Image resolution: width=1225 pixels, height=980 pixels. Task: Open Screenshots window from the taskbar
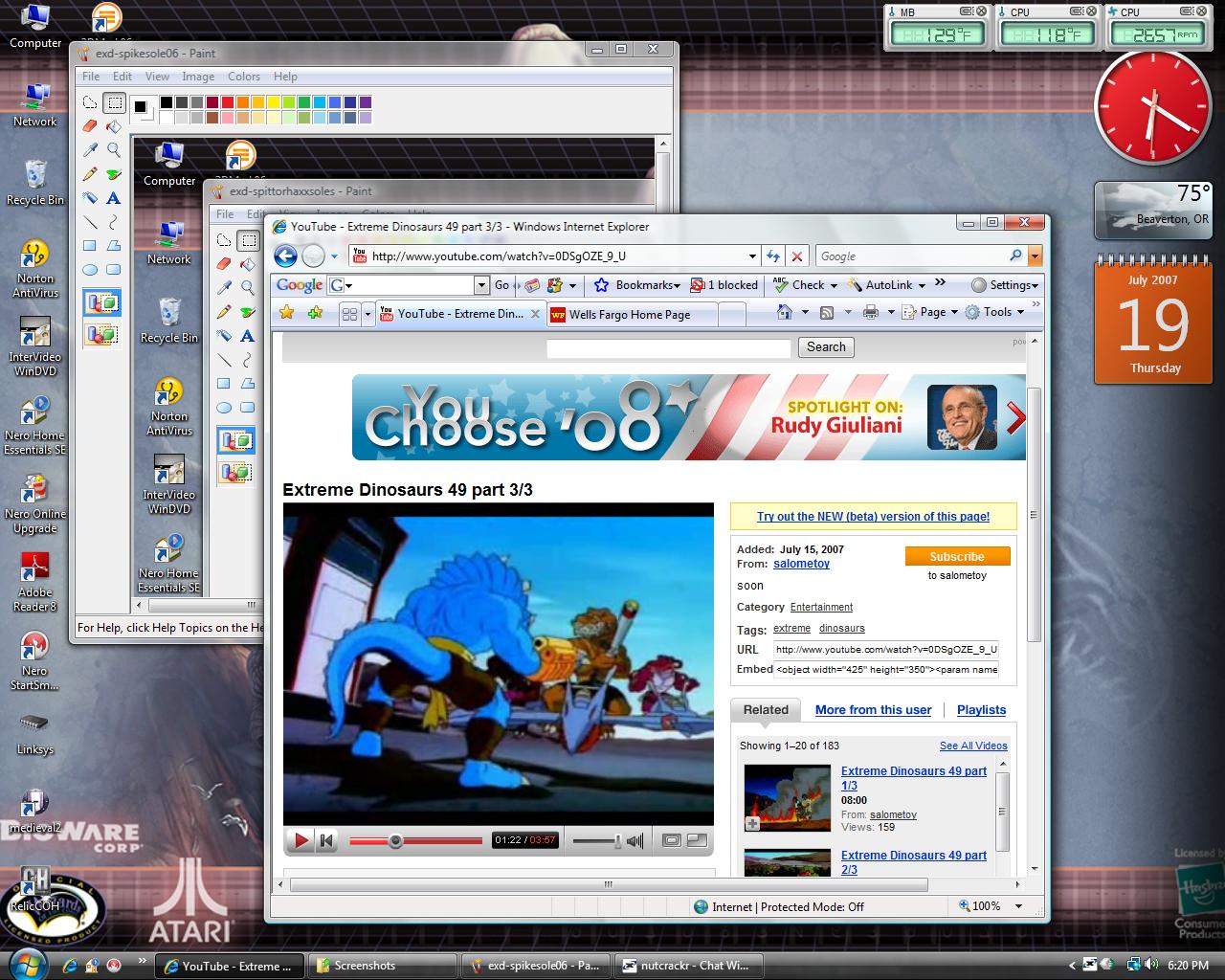[384, 966]
